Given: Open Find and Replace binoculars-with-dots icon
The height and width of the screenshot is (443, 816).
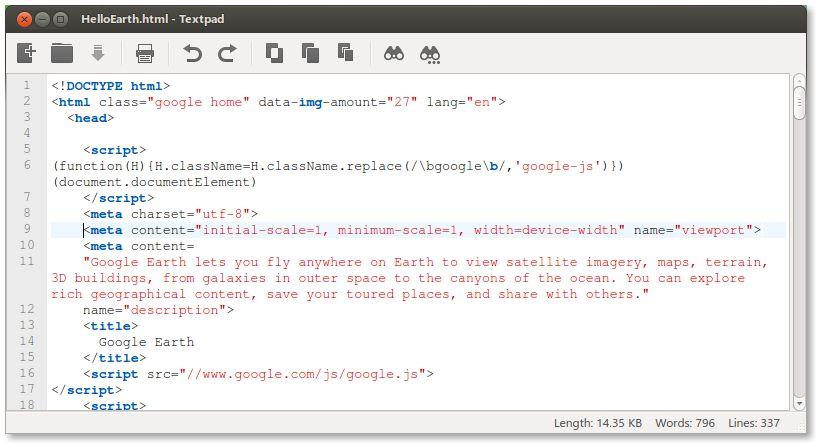Looking at the screenshot, I should [430, 55].
